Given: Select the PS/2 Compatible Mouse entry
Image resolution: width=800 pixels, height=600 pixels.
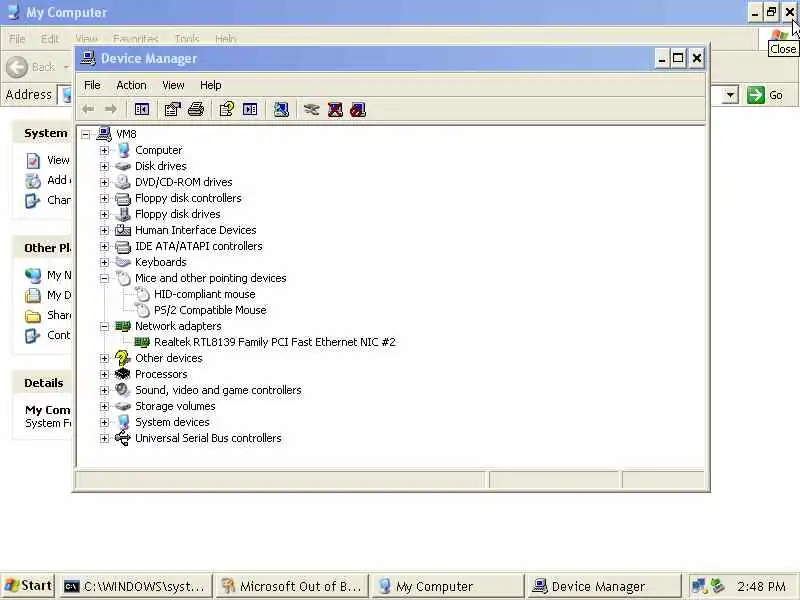Looking at the screenshot, I should [x=210, y=310].
